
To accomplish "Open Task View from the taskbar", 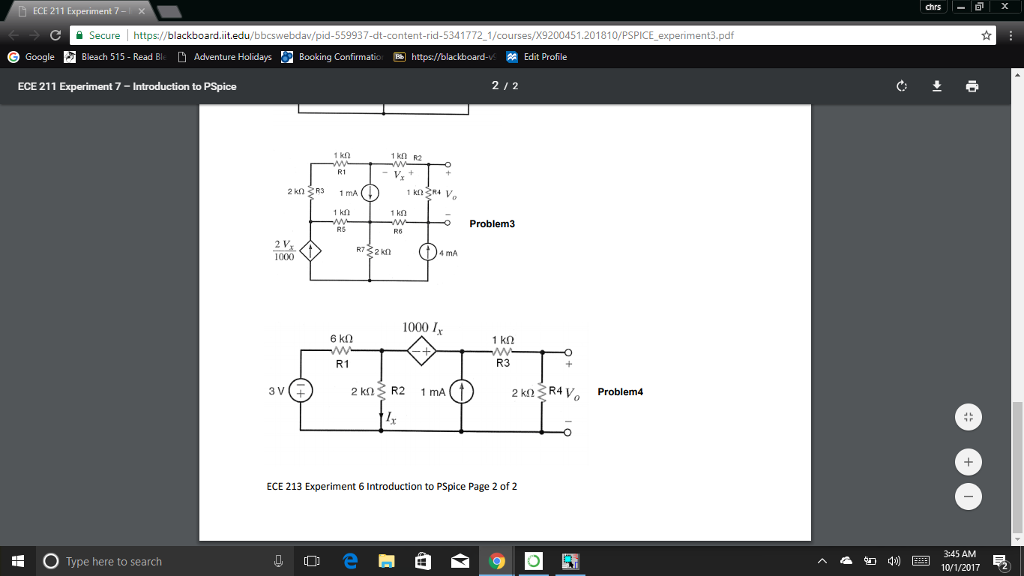I will pos(312,561).
